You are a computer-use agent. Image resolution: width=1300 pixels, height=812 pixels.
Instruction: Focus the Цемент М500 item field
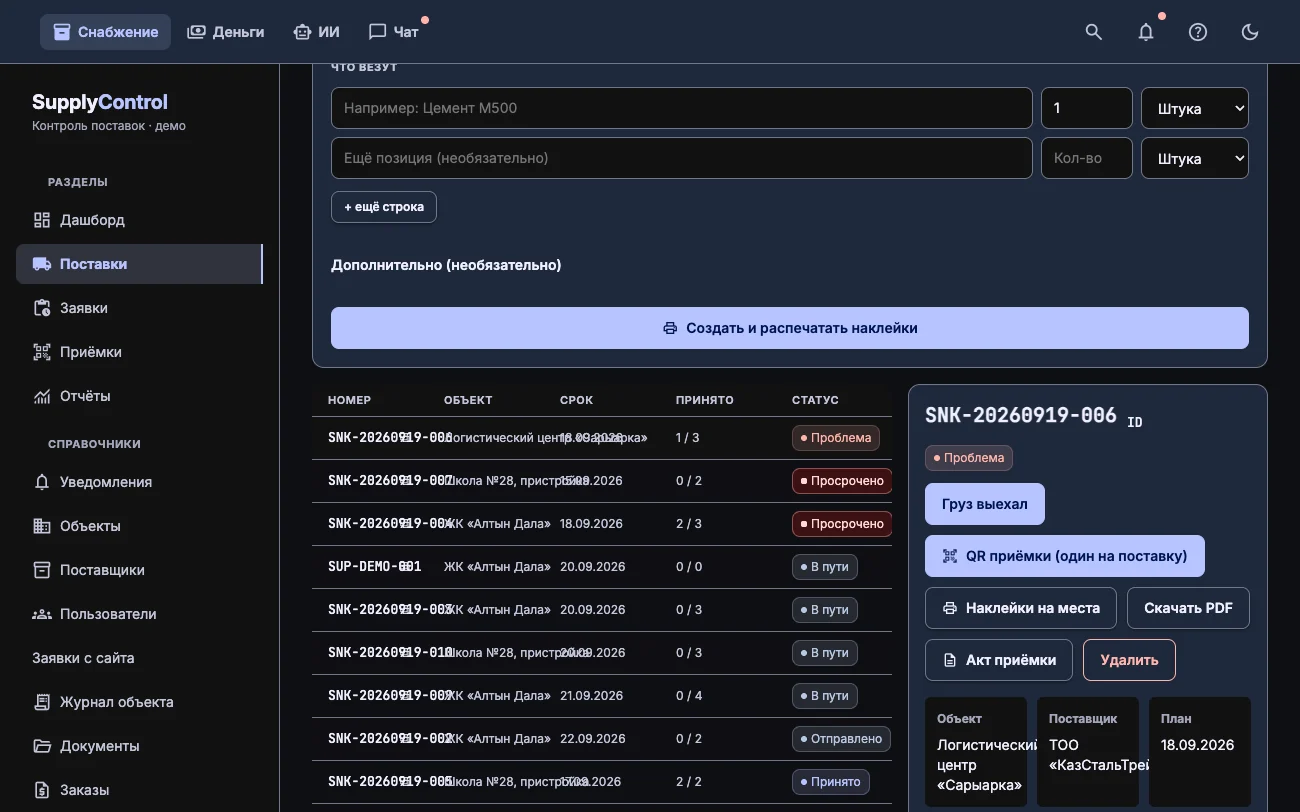[x=682, y=108]
